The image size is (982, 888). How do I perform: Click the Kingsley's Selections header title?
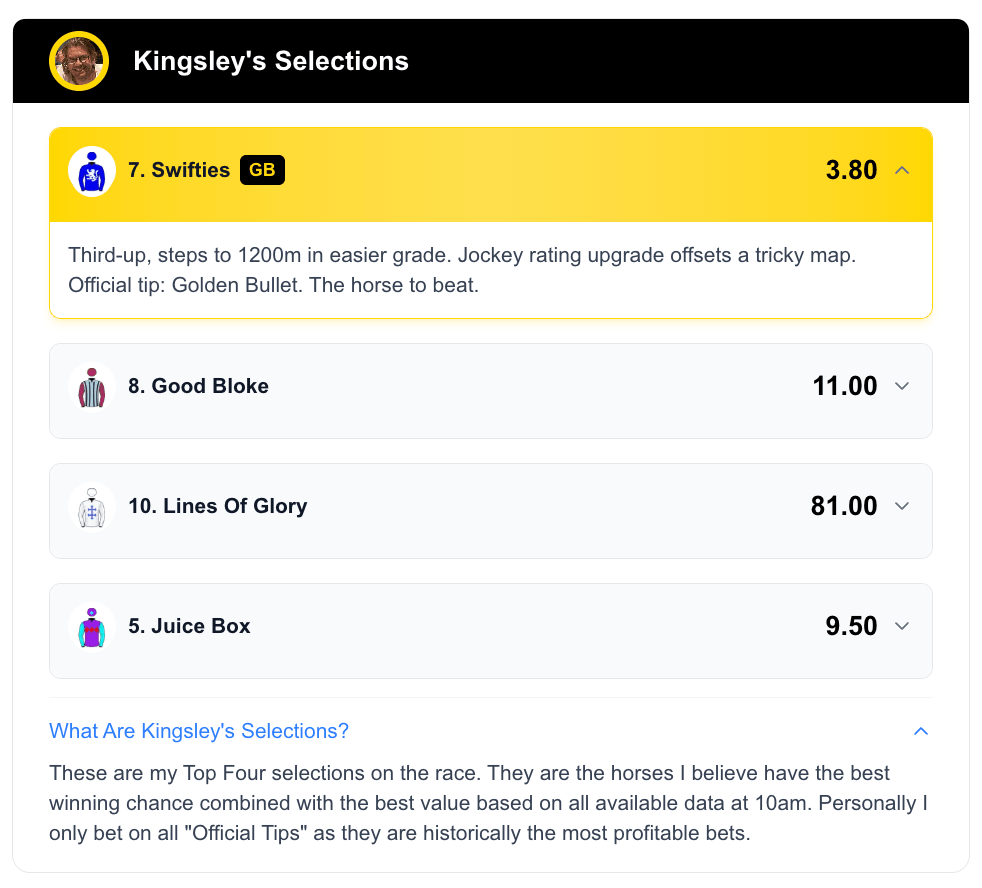(271, 61)
